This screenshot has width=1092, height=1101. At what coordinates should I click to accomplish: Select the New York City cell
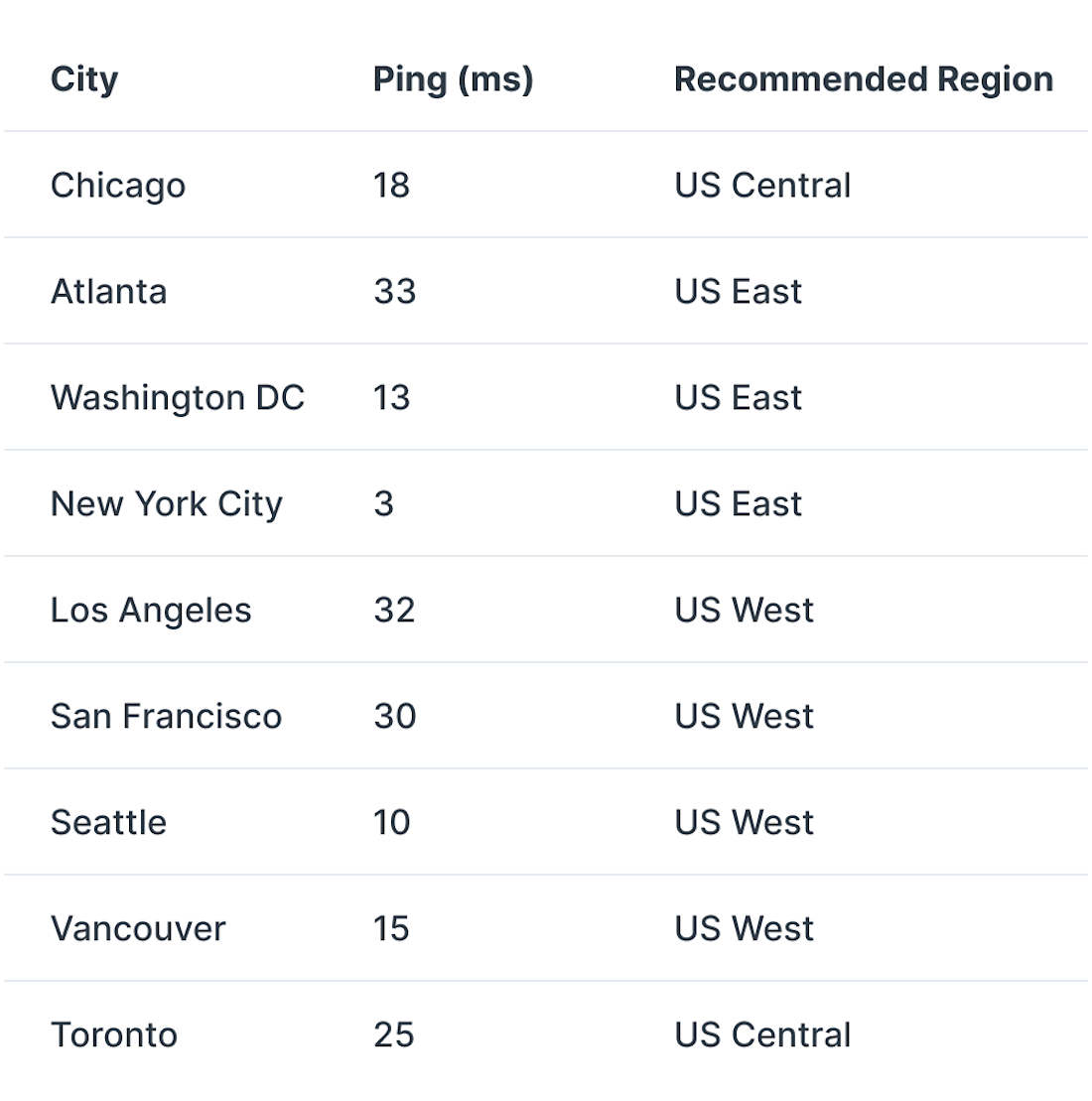point(167,504)
